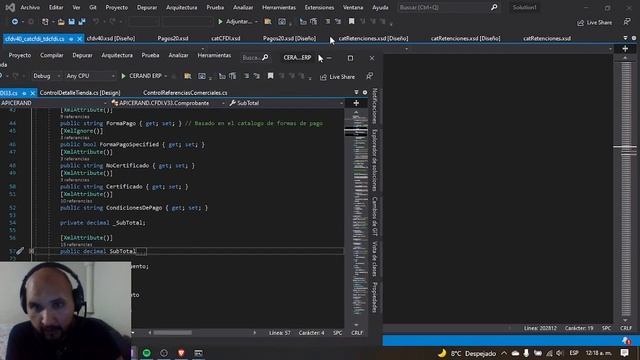Click the new project icon in the top toolbar

pyautogui.click(x=45, y=22)
